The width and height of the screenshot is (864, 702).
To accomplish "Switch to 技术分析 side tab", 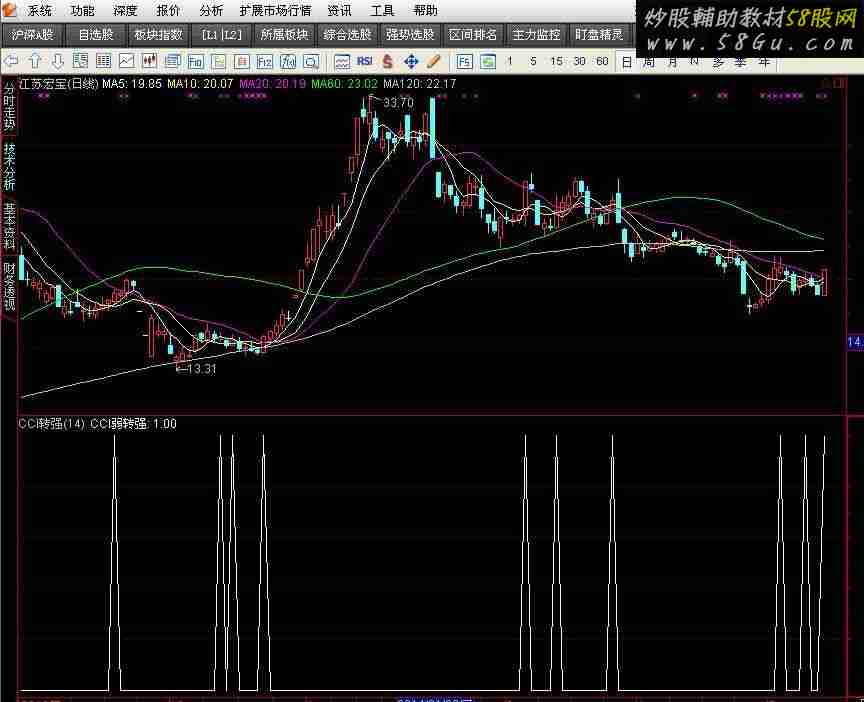I will [9, 166].
